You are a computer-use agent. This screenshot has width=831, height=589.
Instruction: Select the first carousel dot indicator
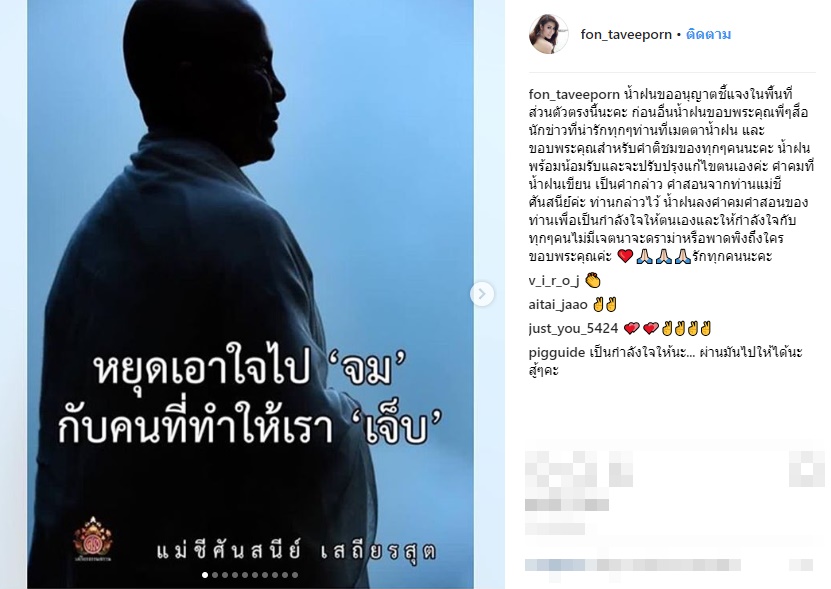pos(205,575)
